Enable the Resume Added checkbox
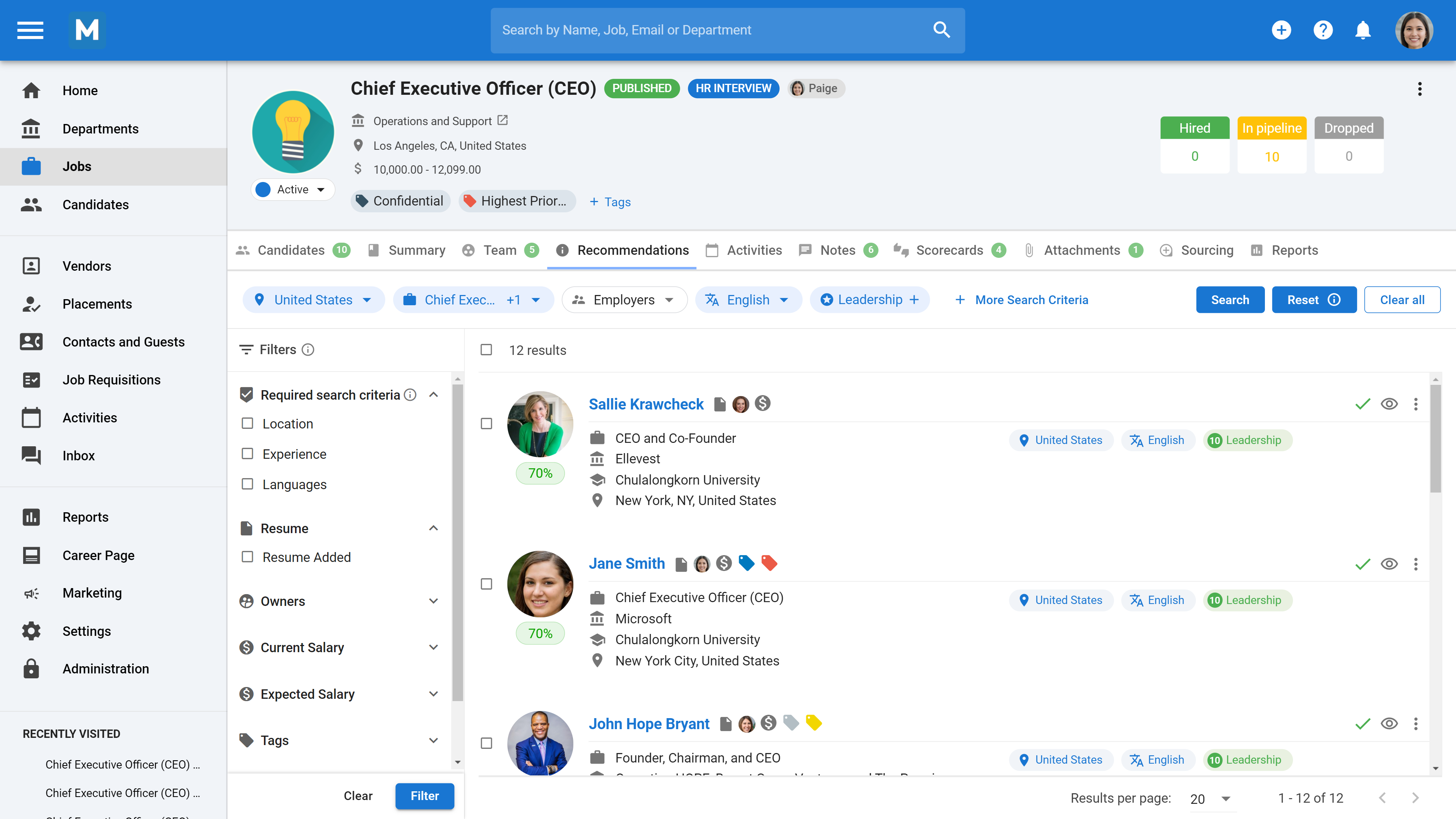 pyautogui.click(x=247, y=557)
